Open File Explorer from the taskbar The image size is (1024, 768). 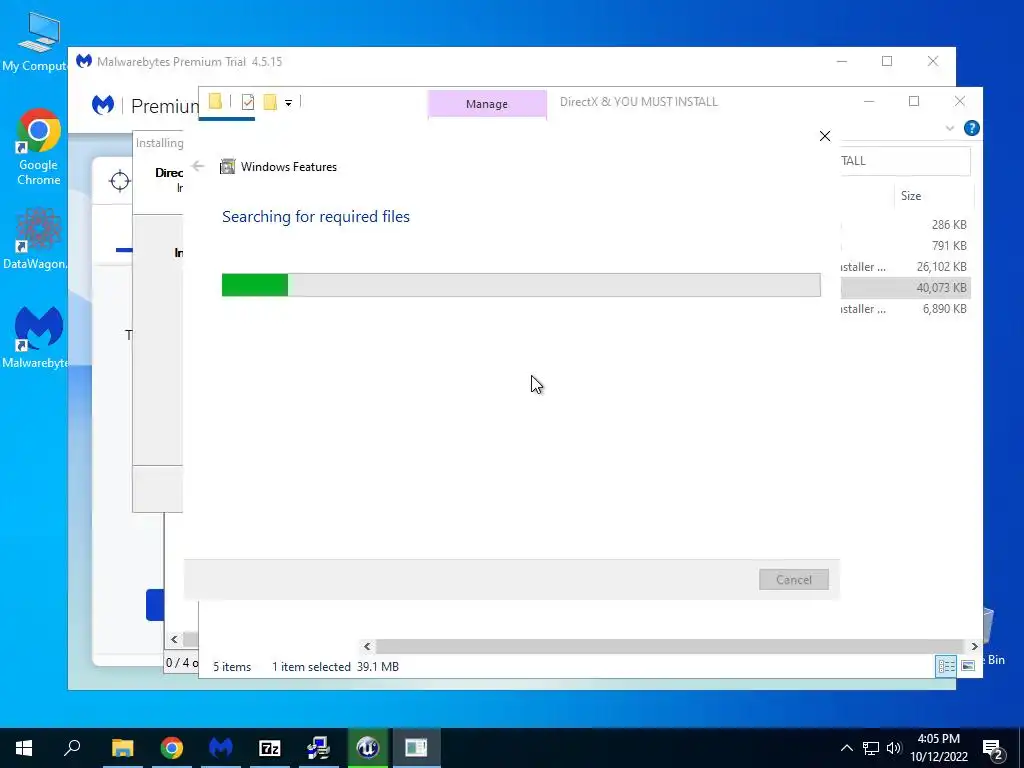coord(122,748)
